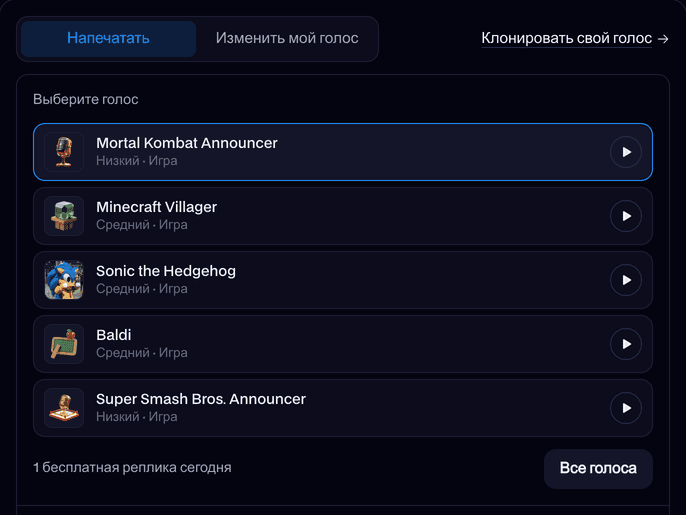Click Низкий · Игра under Super Smash Bros.
686x515 pixels.
(x=137, y=417)
